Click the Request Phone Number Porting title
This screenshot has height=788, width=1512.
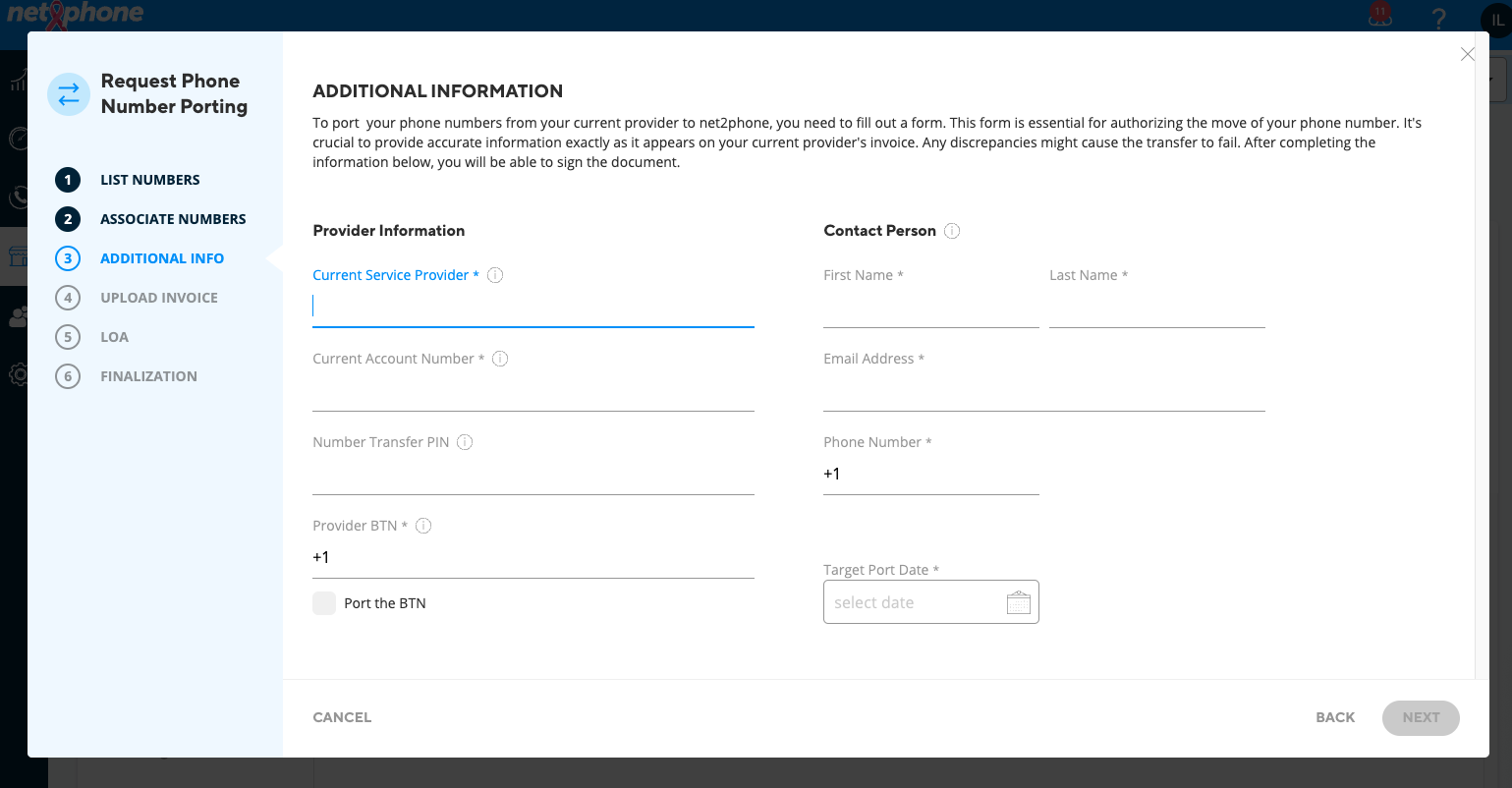point(174,93)
